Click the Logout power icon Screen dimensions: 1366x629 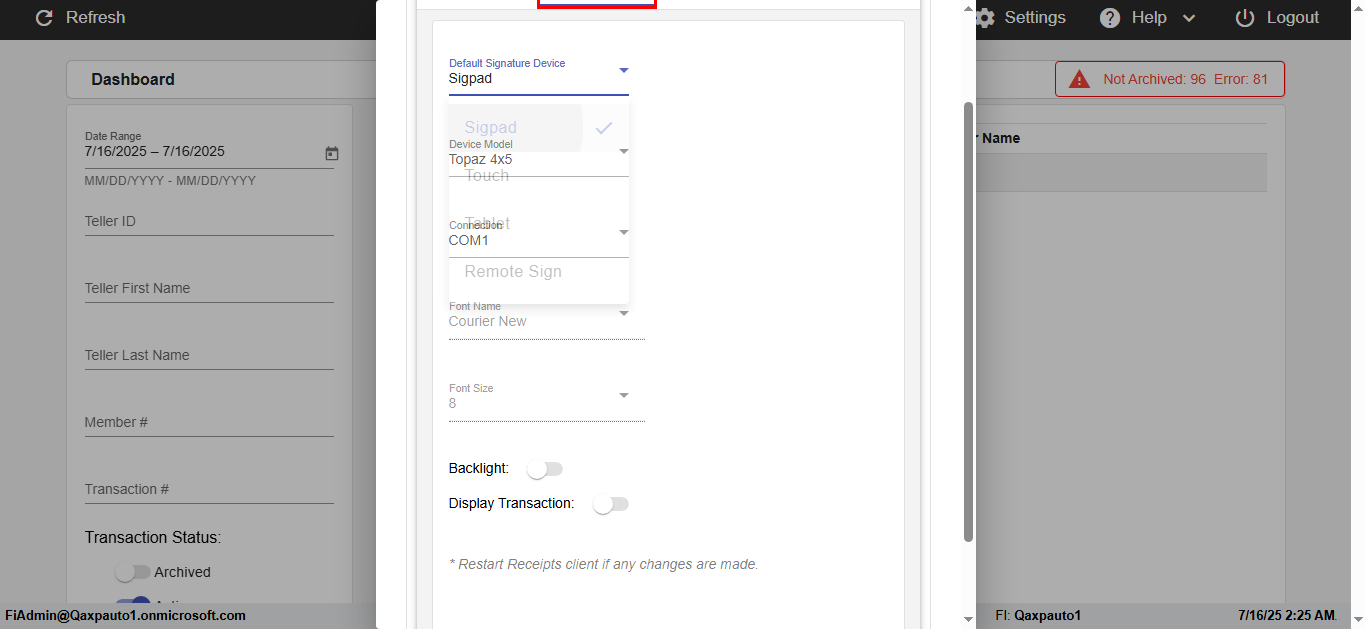point(1245,18)
